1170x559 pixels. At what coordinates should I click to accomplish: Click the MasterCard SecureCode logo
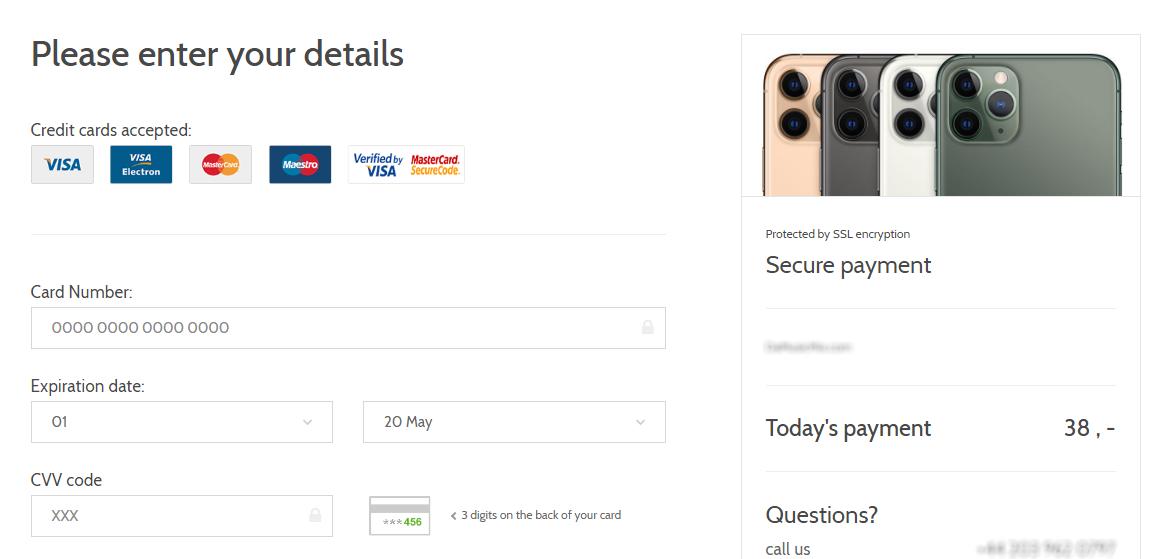pos(435,165)
